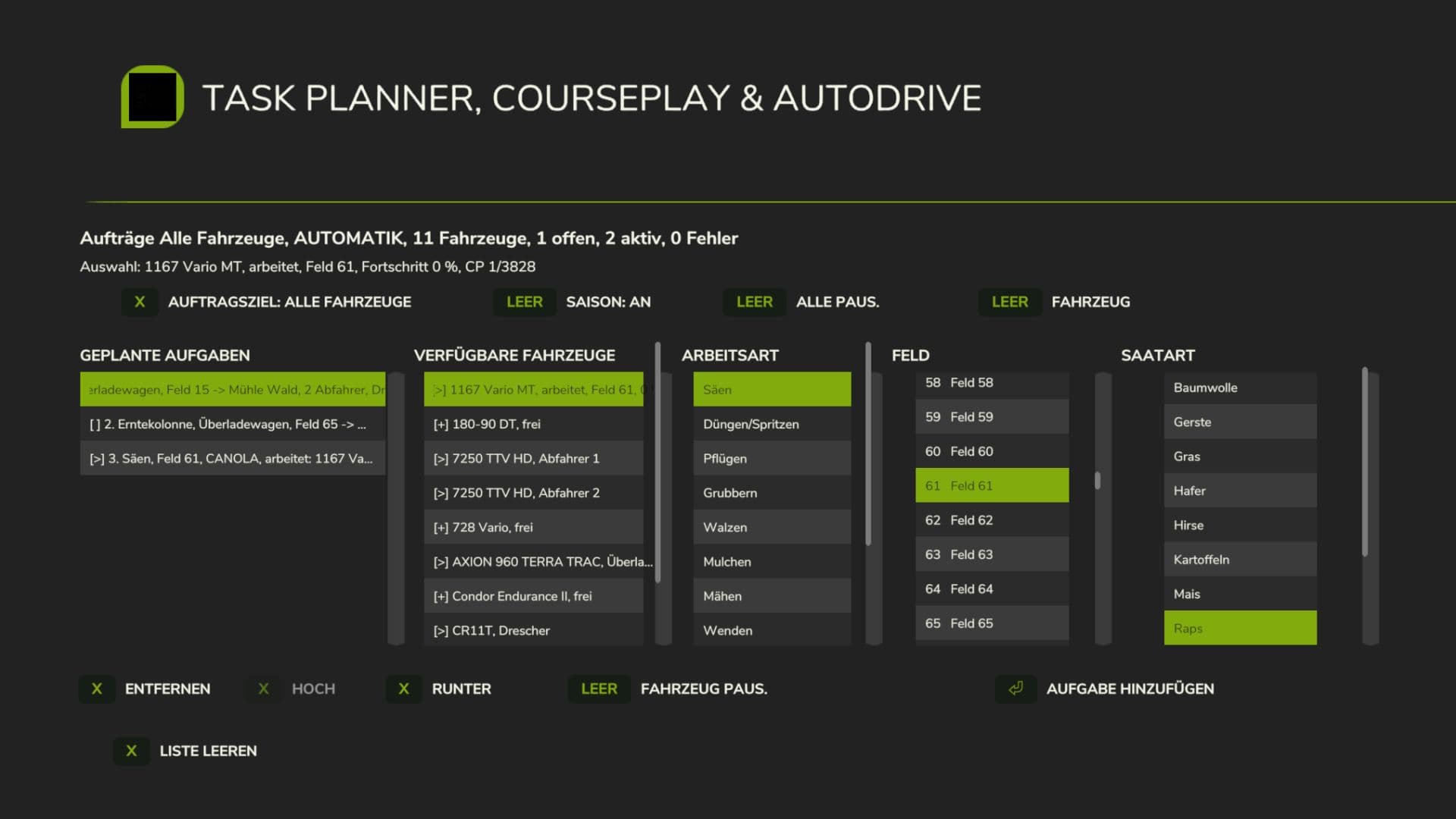The height and width of the screenshot is (819, 1456).
Task: Select vehicle 7250 TTV HD, Abfahrer 2
Action: (x=534, y=493)
